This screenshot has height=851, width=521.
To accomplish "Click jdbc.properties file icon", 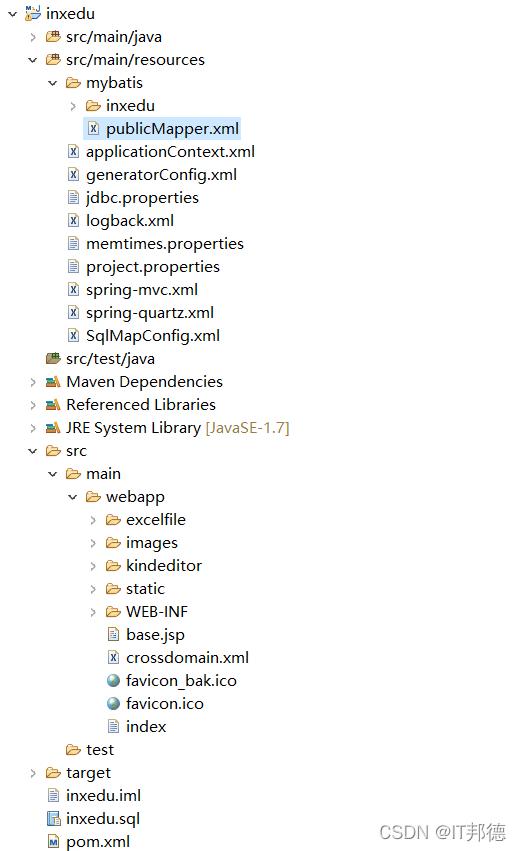I will click(x=73, y=198).
